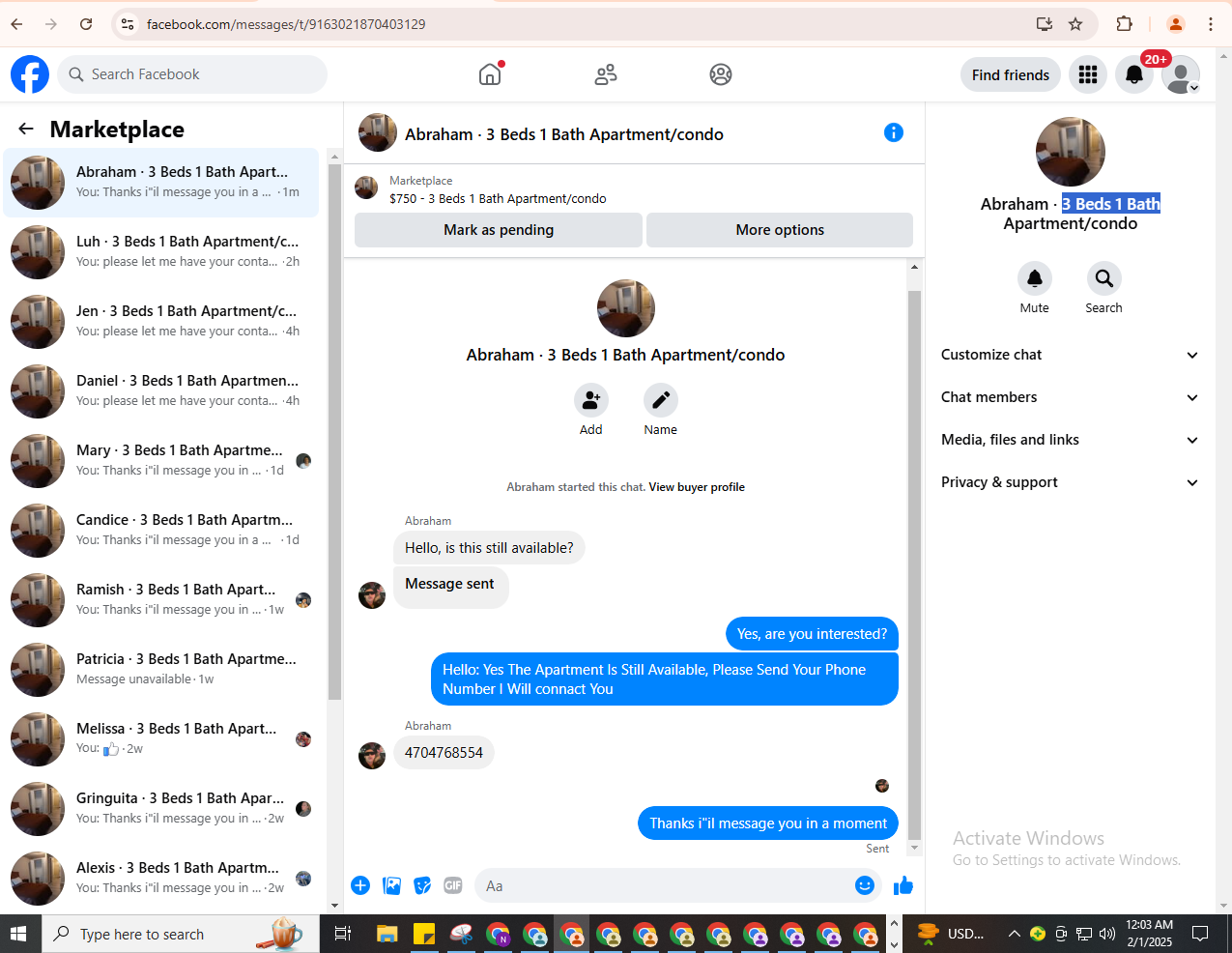Expand Chat members section
1232x953 pixels.
(1070, 397)
